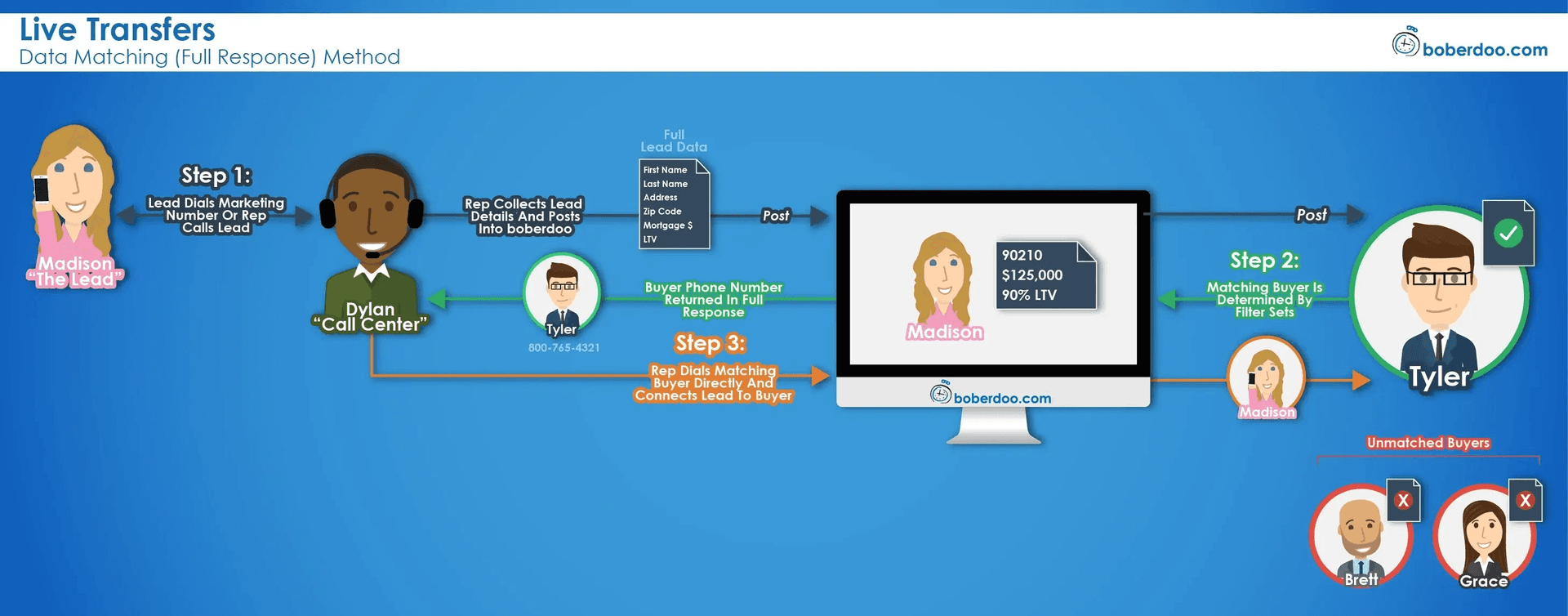The height and width of the screenshot is (616, 1568).
Task: Click 'Buyer Phone Number Returned In Full Response'
Action: [713, 300]
